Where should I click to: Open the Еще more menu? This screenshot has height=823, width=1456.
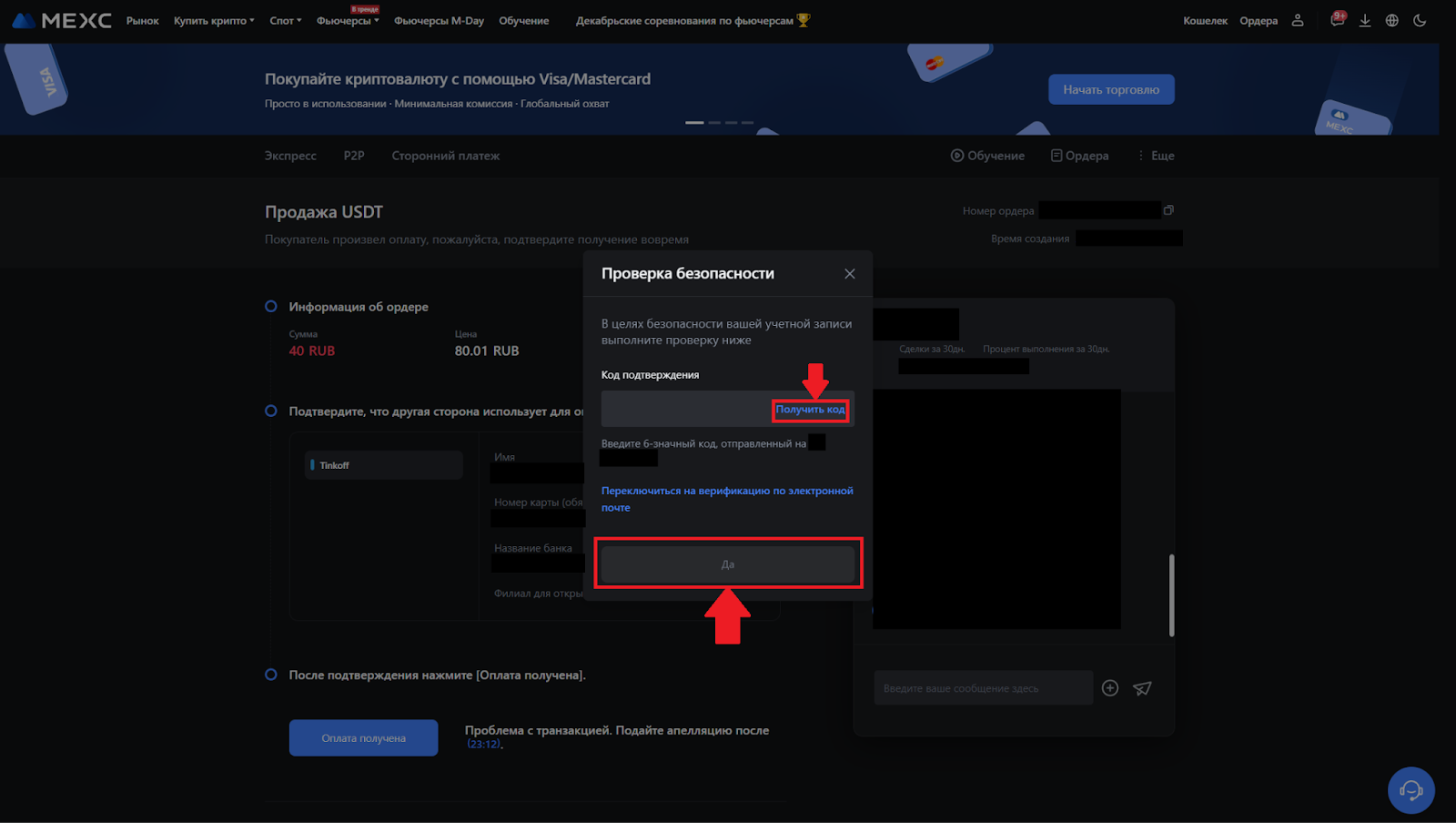click(x=1156, y=156)
